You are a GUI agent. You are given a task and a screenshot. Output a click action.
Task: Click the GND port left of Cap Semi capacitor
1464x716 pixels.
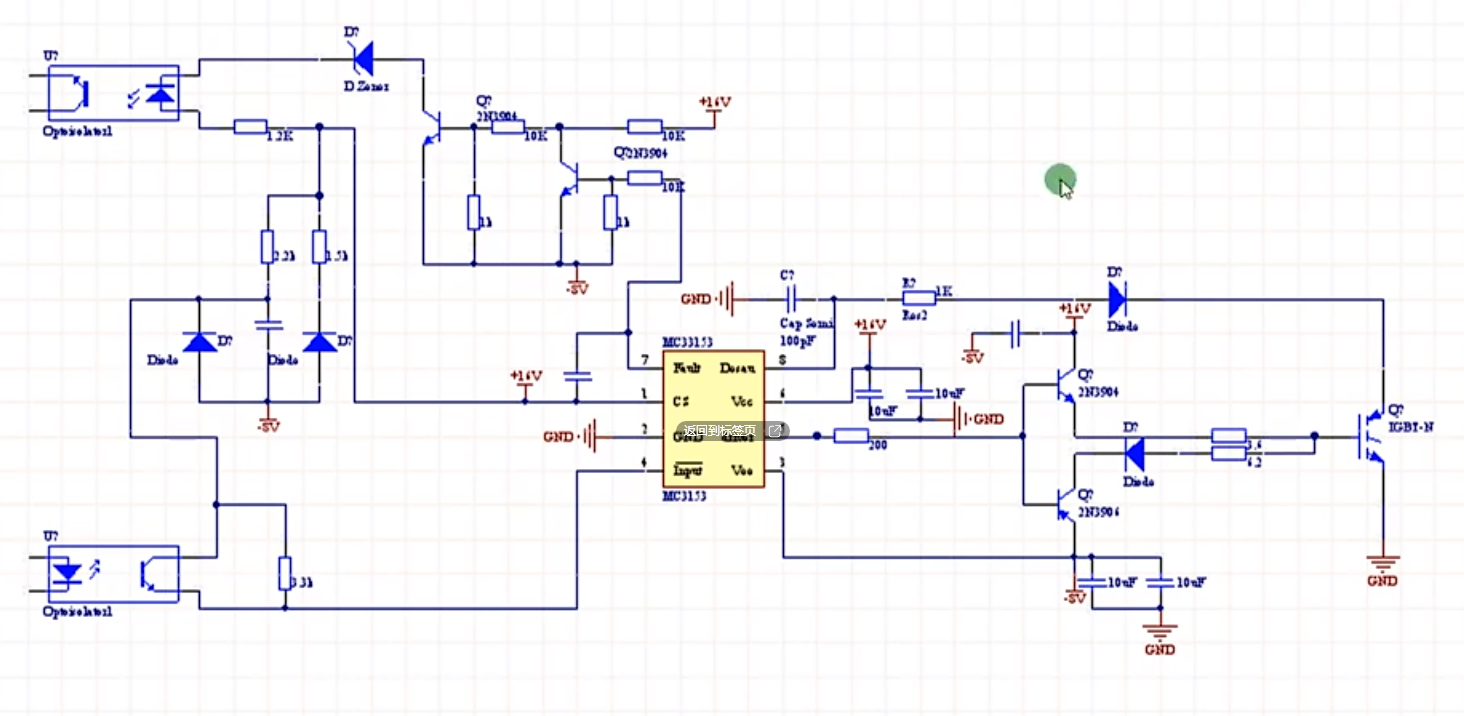(x=708, y=298)
